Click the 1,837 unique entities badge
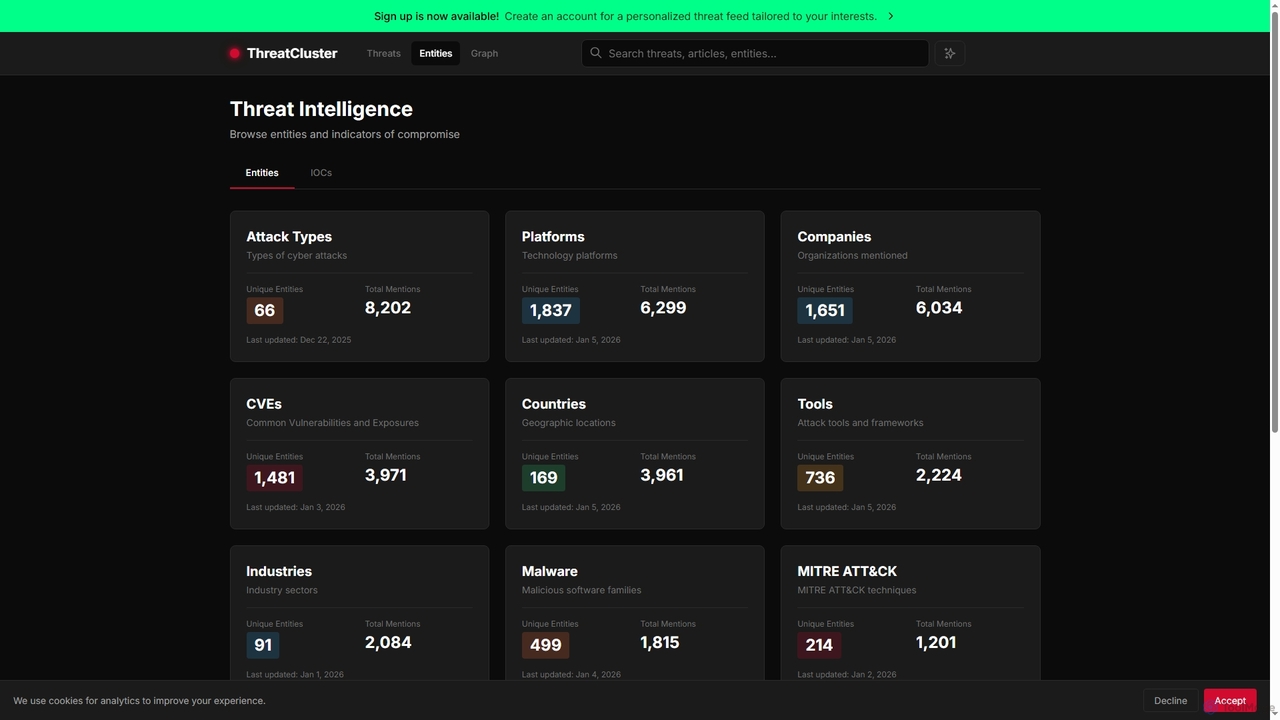The height and width of the screenshot is (720, 1280). coord(551,310)
